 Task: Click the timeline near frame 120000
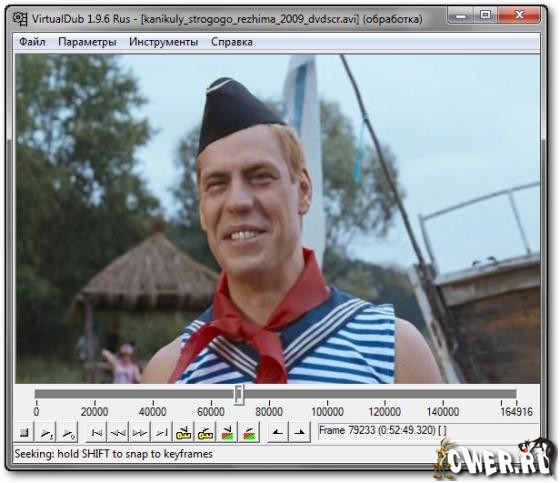[385, 394]
